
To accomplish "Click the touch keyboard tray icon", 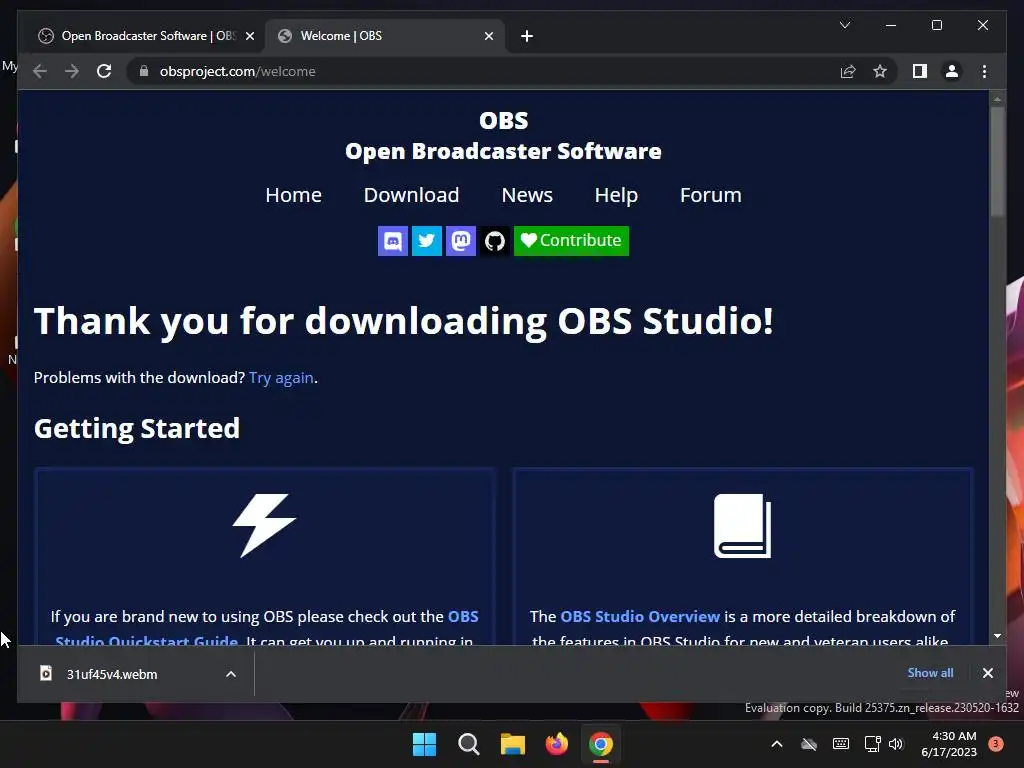I will pyautogui.click(x=841, y=744).
